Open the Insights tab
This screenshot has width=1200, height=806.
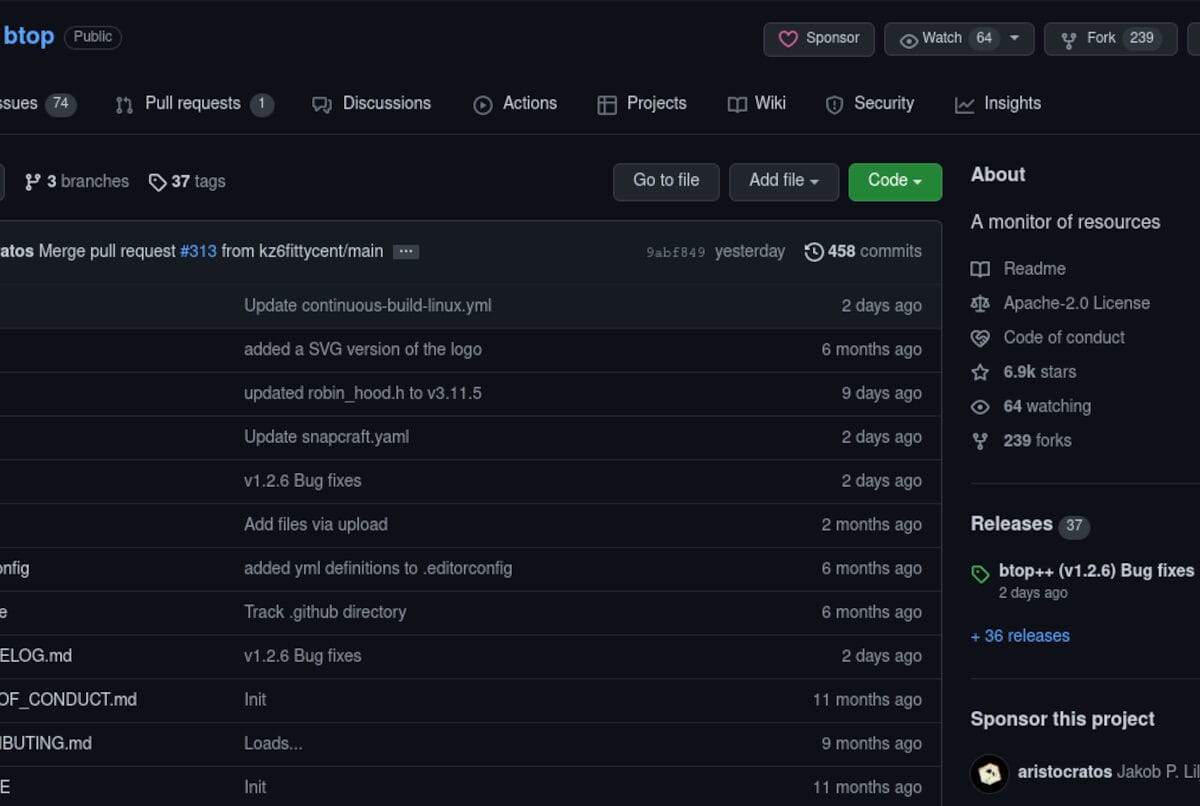(997, 104)
